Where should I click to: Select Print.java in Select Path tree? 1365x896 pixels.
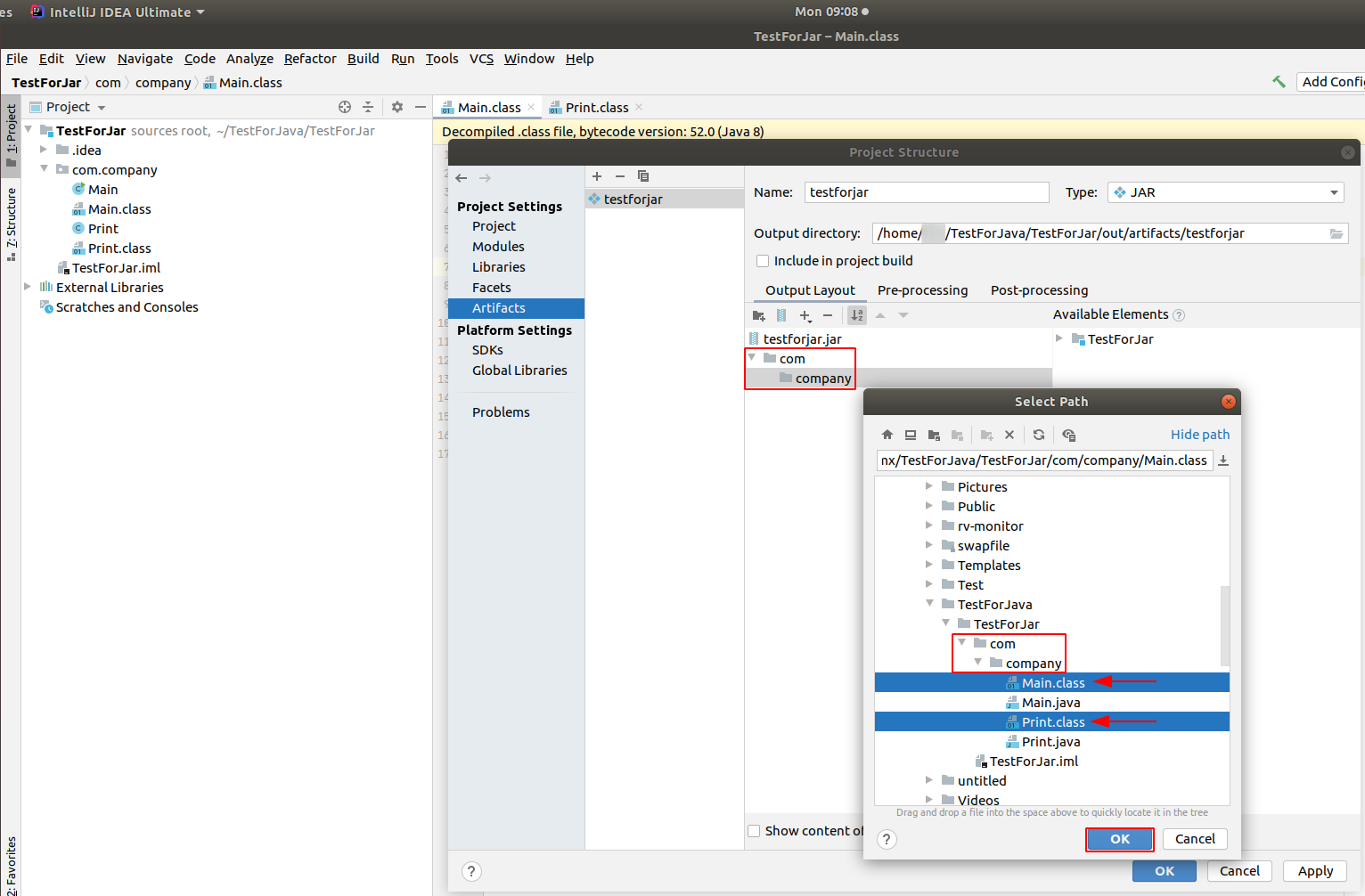pos(1052,742)
